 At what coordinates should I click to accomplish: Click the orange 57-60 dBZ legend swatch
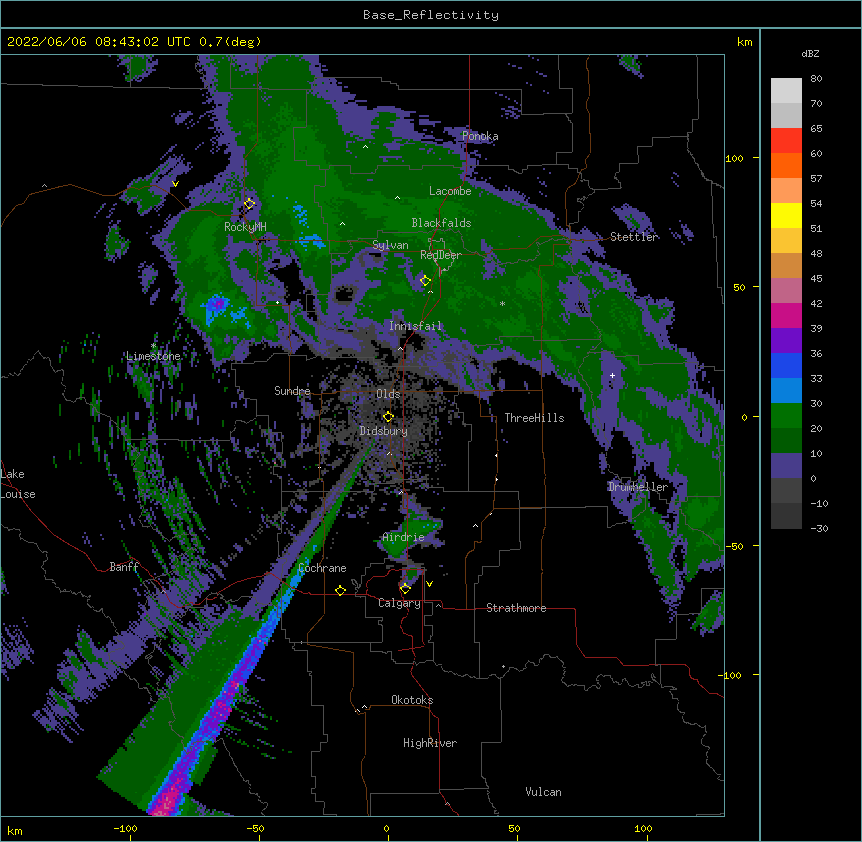(x=786, y=165)
